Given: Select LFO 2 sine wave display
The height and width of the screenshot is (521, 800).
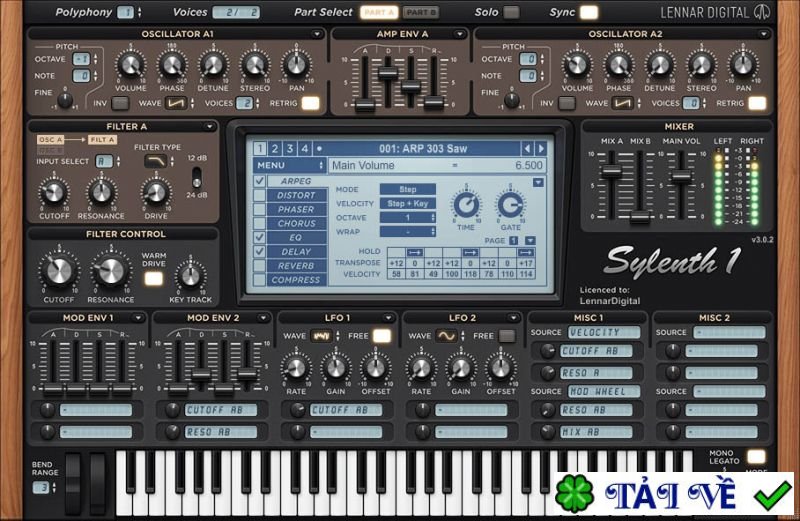Looking at the screenshot, I should (x=446, y=336).
